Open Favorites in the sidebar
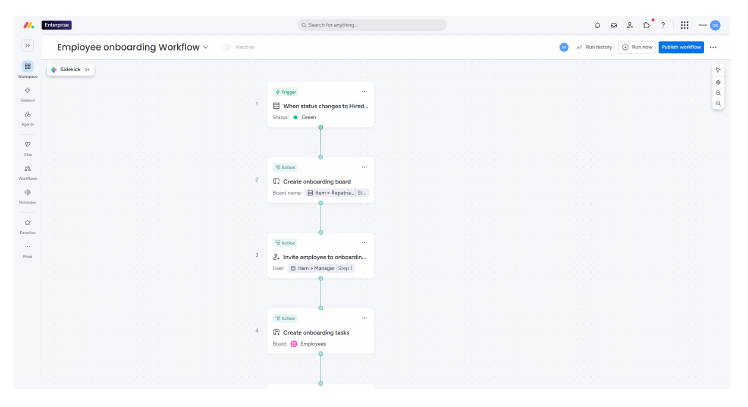The image size is (748, 407). pos(28,226)
